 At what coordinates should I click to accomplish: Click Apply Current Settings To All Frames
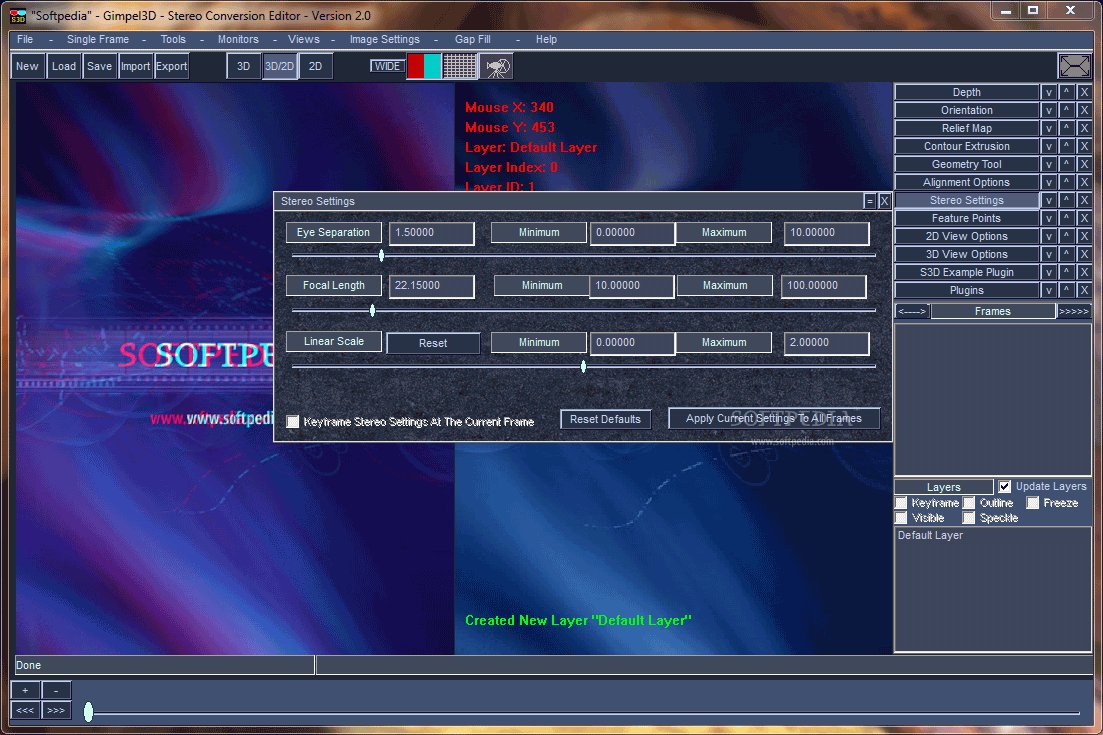coord(774,418)
